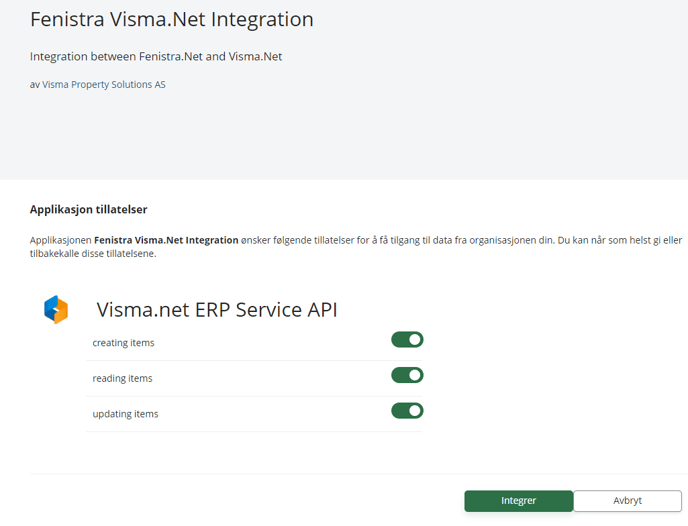The height and width of the screenshot is (526, 688).
Task: Click bold Fenistra Visma.Net Integration in description
Action: (x=166, y=240)
